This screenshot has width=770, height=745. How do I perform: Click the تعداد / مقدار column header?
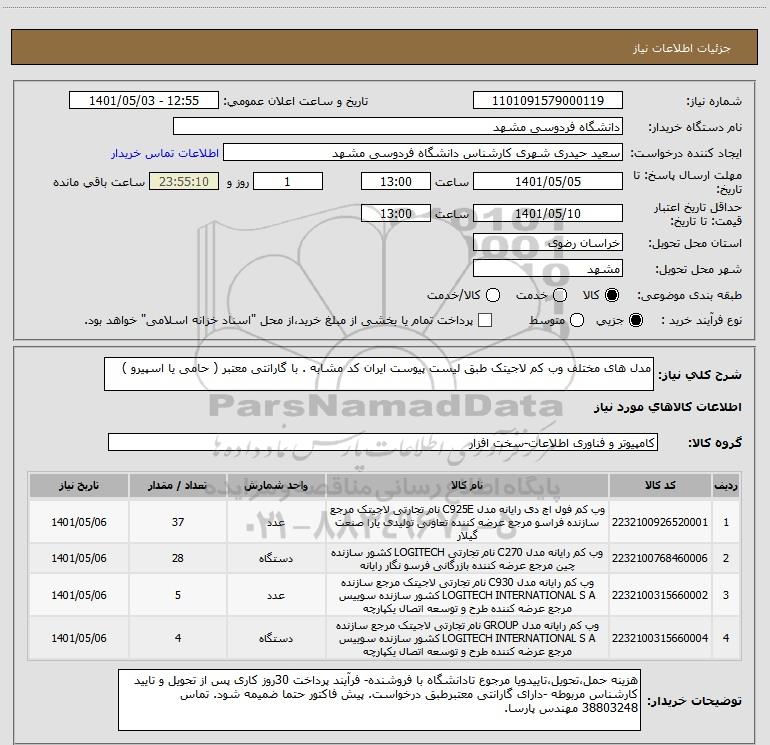(x=178, y=486)
